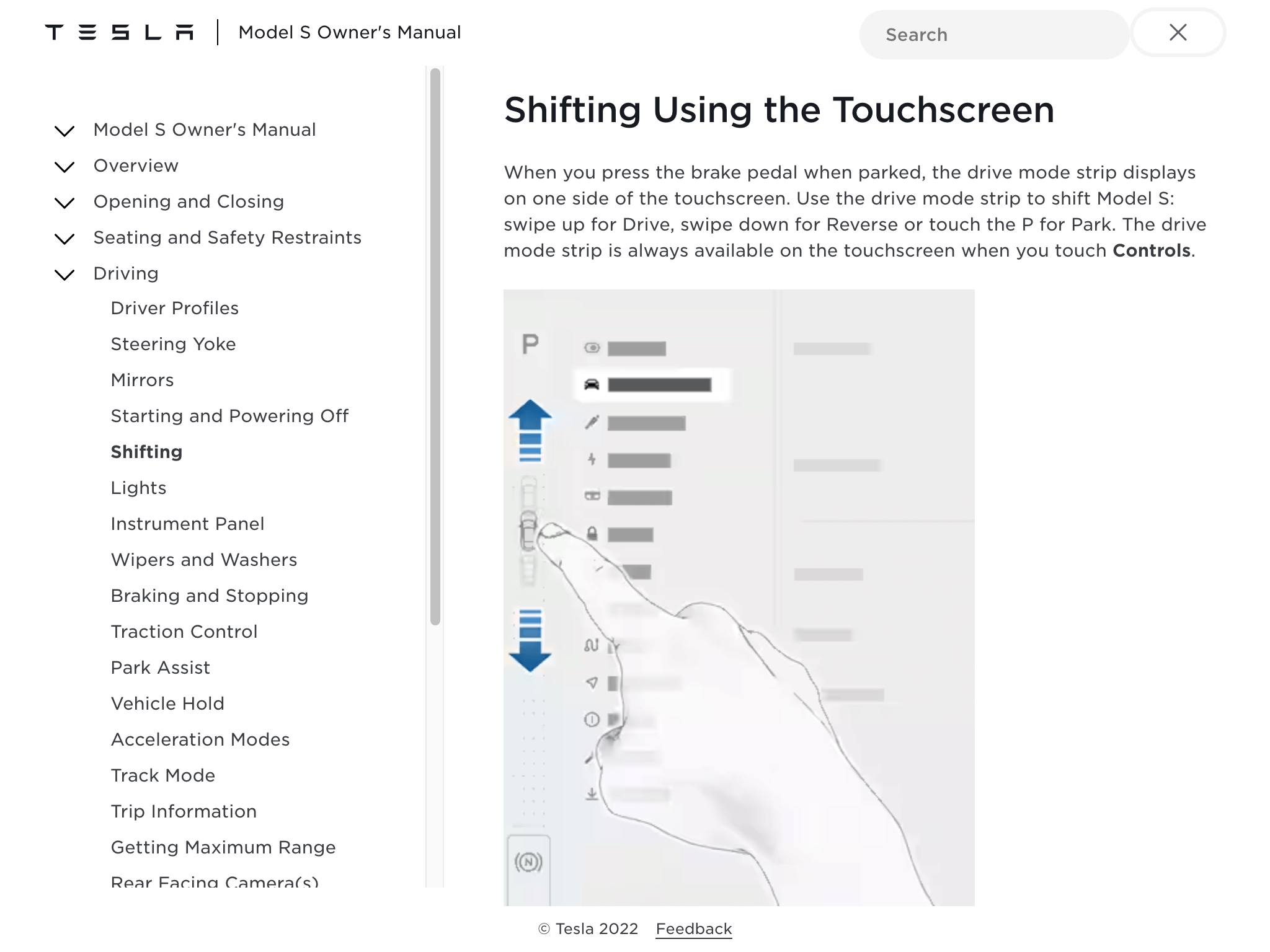Expand the Opening and Closing chevron
The width and height of the screenshot is (1270, 952).
64,202
